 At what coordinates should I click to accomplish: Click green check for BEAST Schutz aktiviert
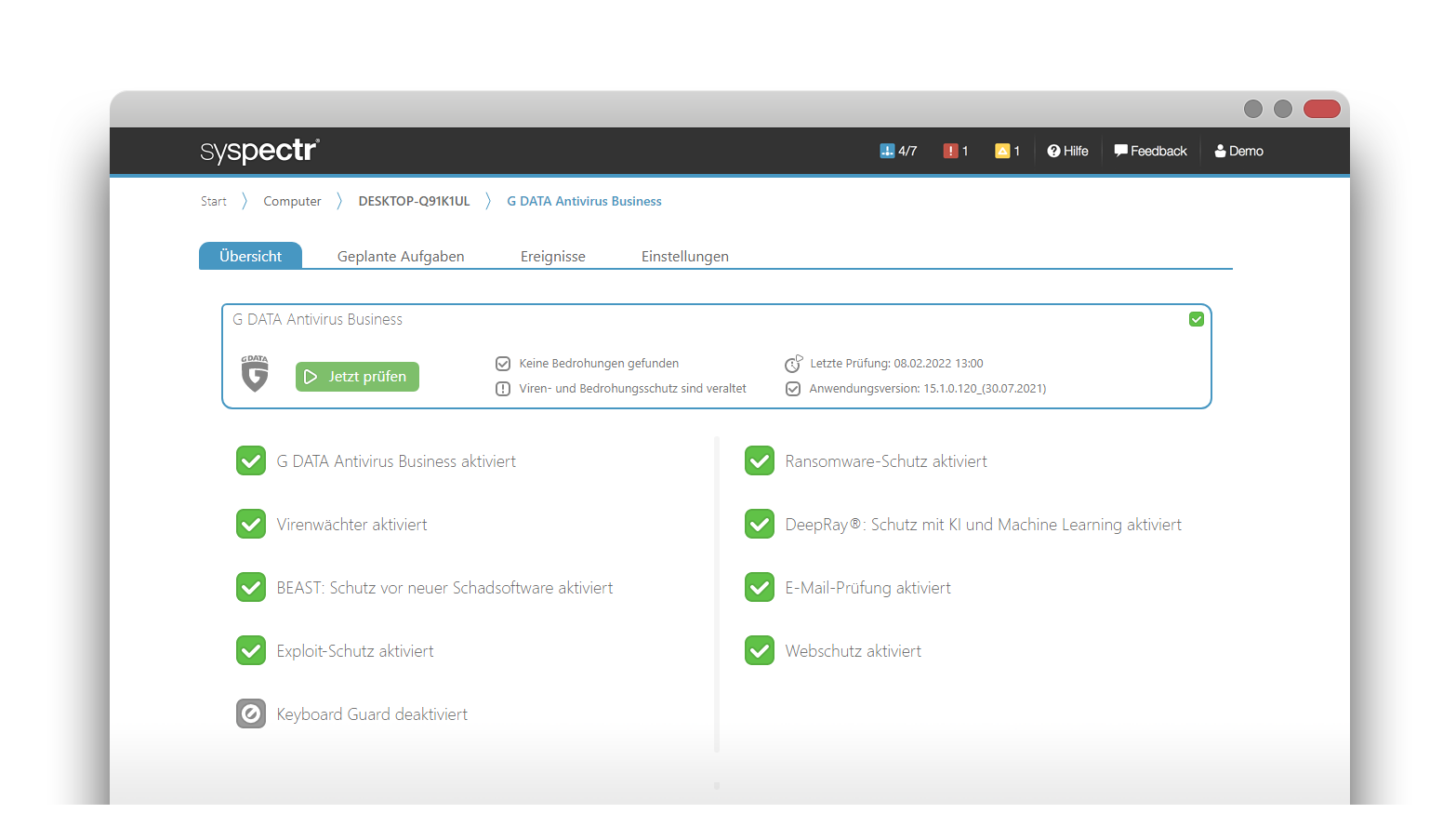click(251, 588)
